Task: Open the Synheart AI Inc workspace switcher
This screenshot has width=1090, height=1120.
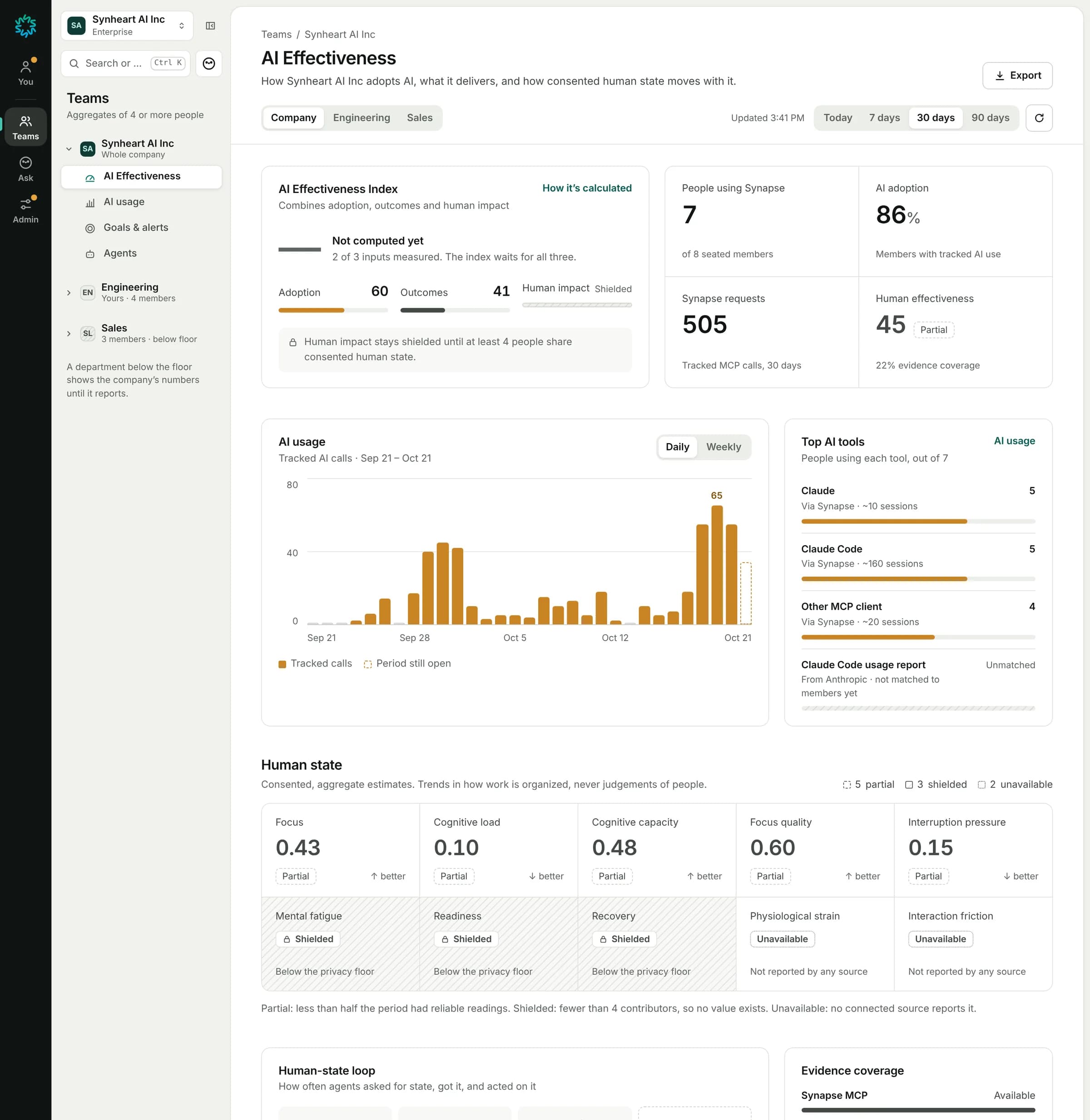Action: pos(127,26)
